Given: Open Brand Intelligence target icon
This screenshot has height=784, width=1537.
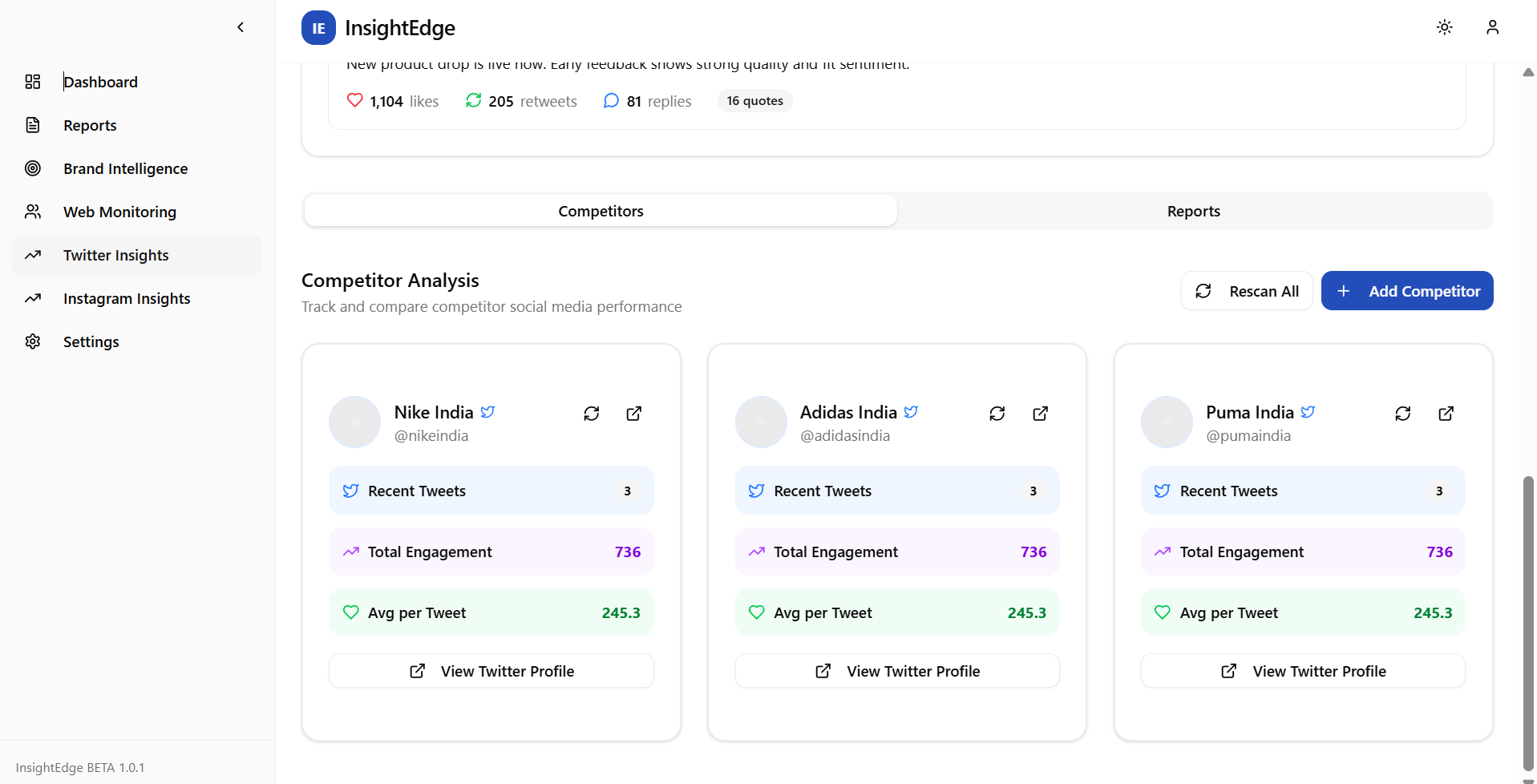Looking at the screenshot, I should click(x=33, y=168).
